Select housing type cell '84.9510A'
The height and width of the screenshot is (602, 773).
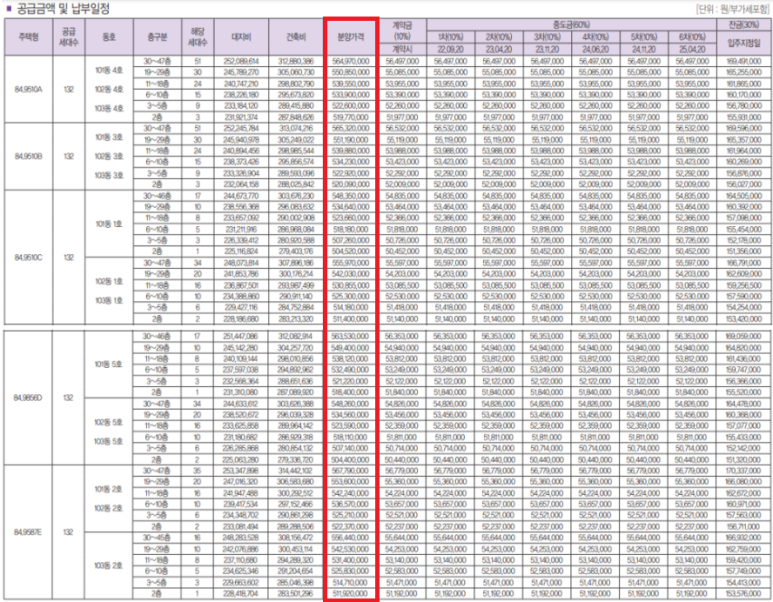pos(29,89)
